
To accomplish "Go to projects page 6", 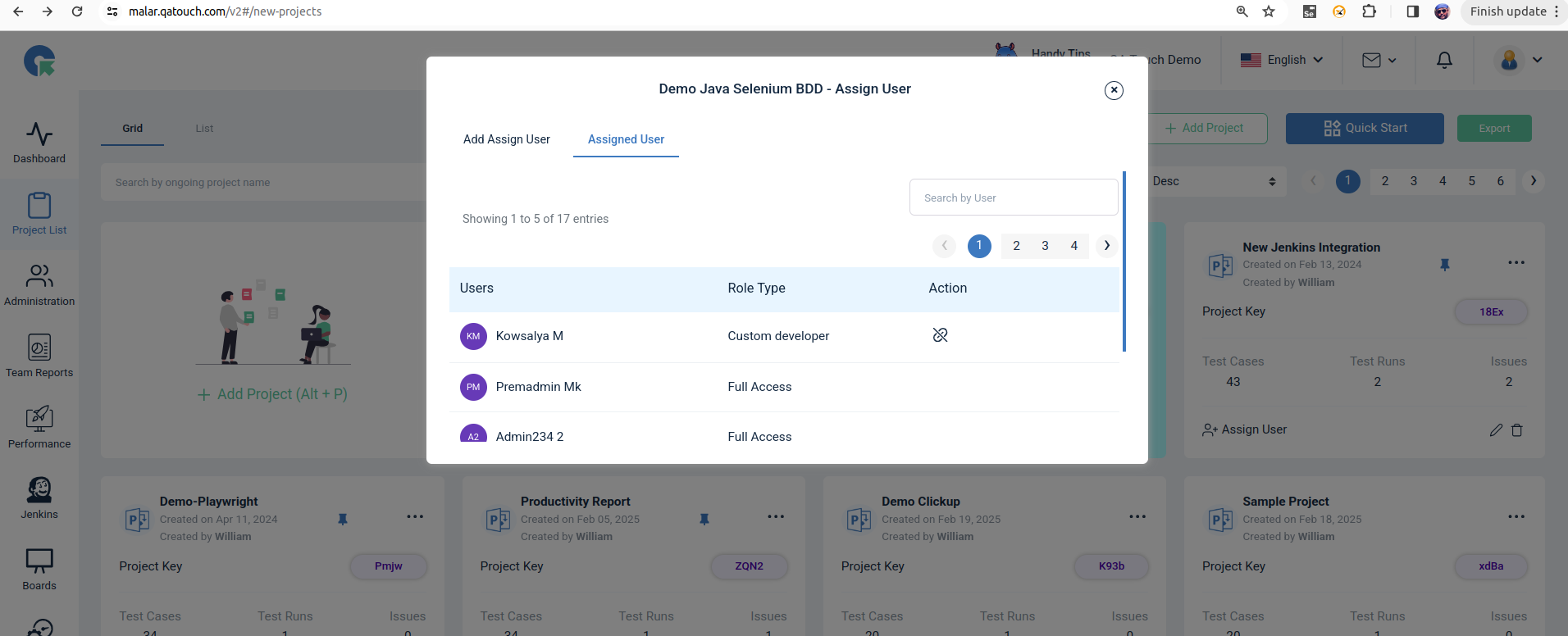I will [1501, 181].
